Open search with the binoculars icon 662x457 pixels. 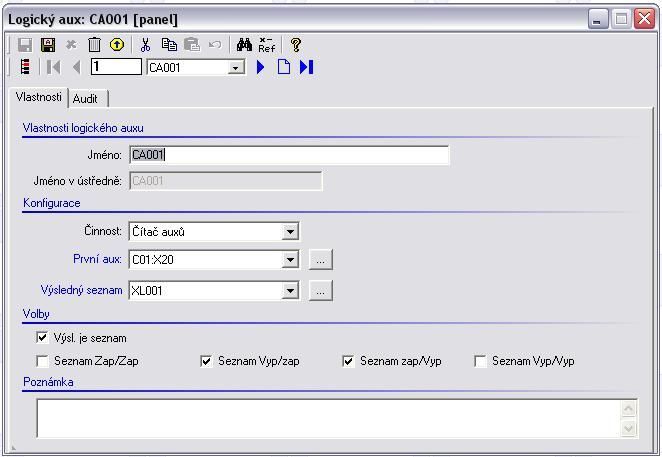[x=244, y=45]
